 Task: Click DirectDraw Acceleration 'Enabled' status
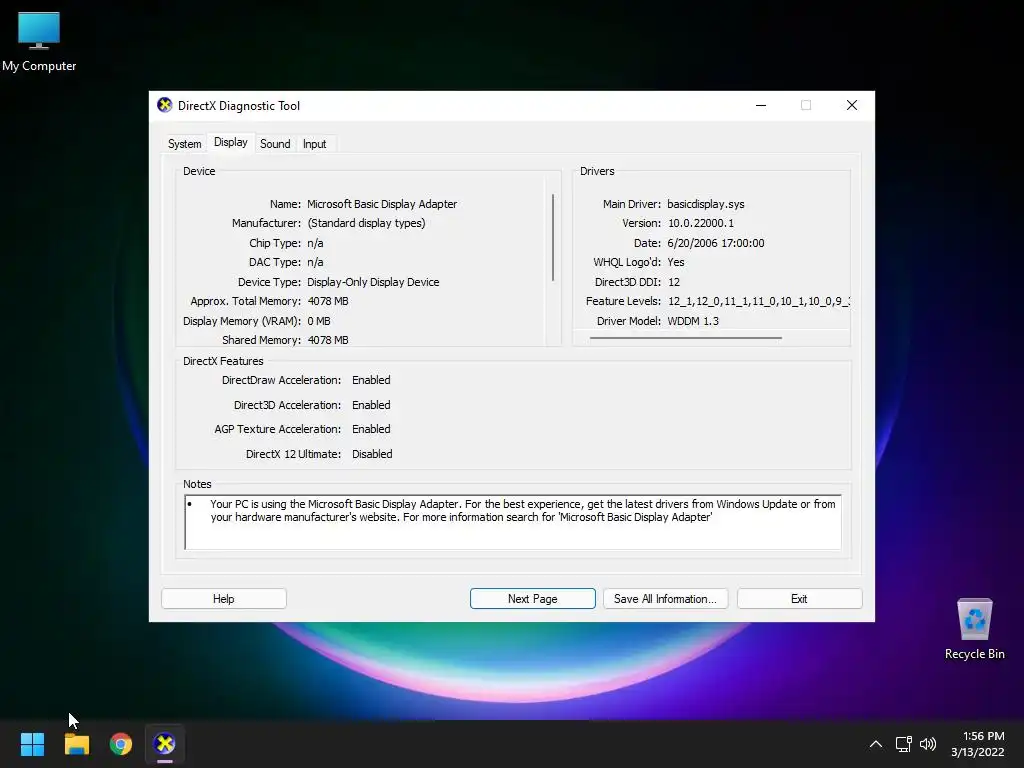coord(371,380)
